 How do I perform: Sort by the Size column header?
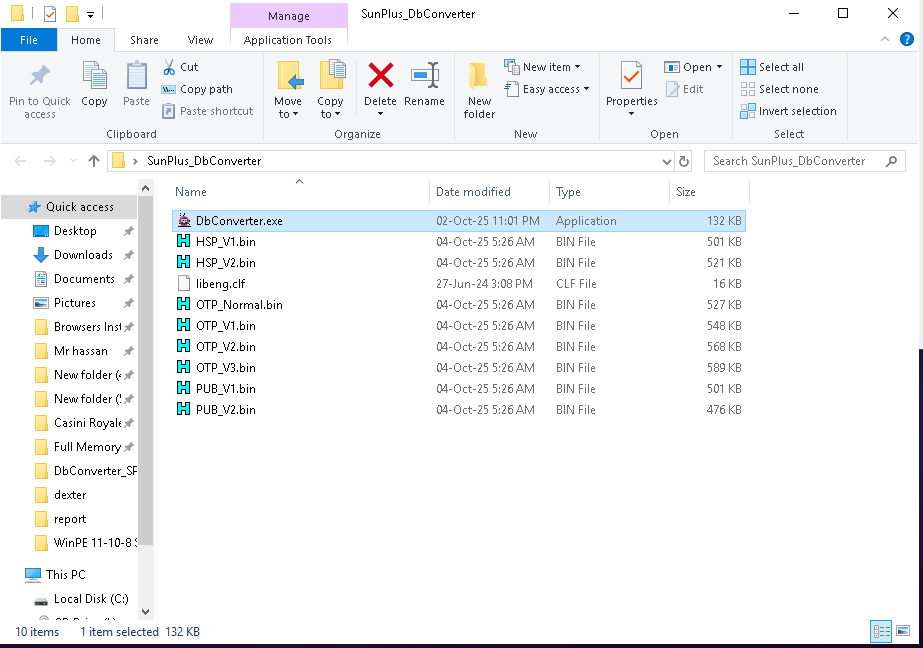tap(709, 192)
